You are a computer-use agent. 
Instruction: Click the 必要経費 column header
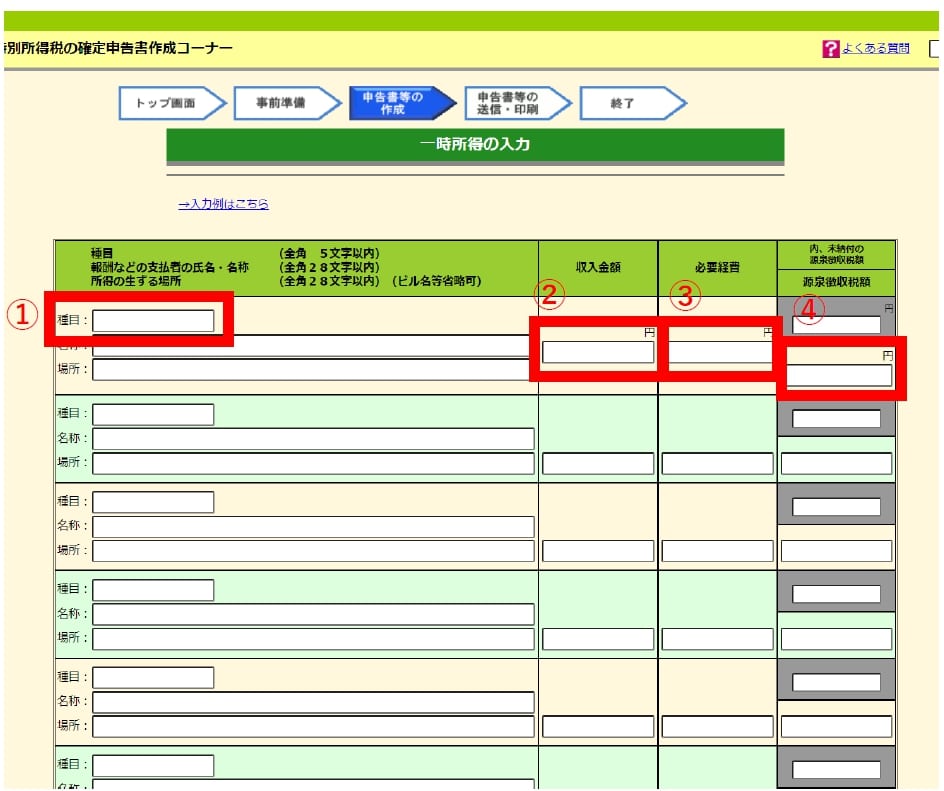coord(717,267)
